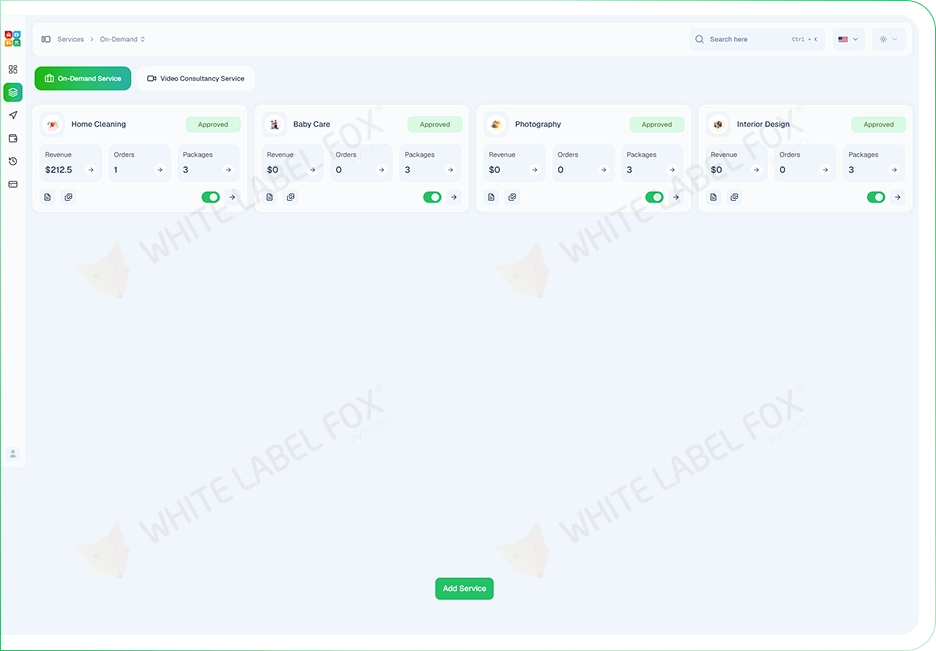The image size is (936, 651).
Task: Click the Interior Design title text
Action: 763,124
